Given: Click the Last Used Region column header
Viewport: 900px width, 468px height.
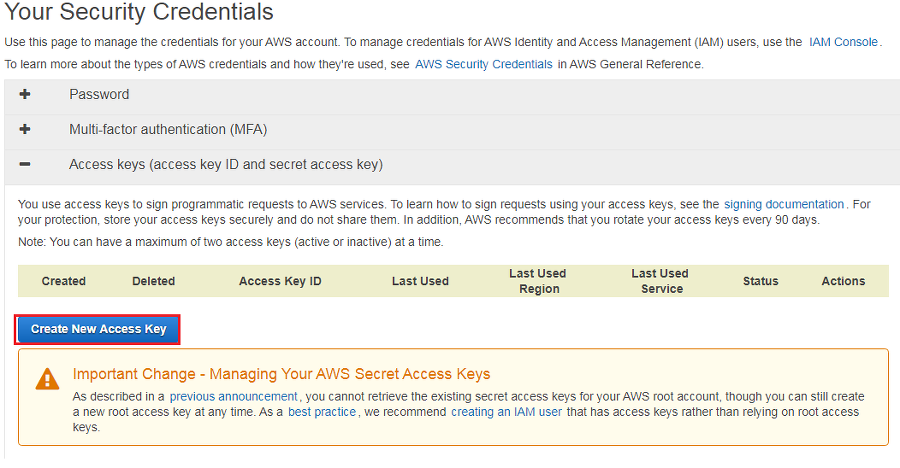Looking at the screenshot, I should click(x=538, y=281).
